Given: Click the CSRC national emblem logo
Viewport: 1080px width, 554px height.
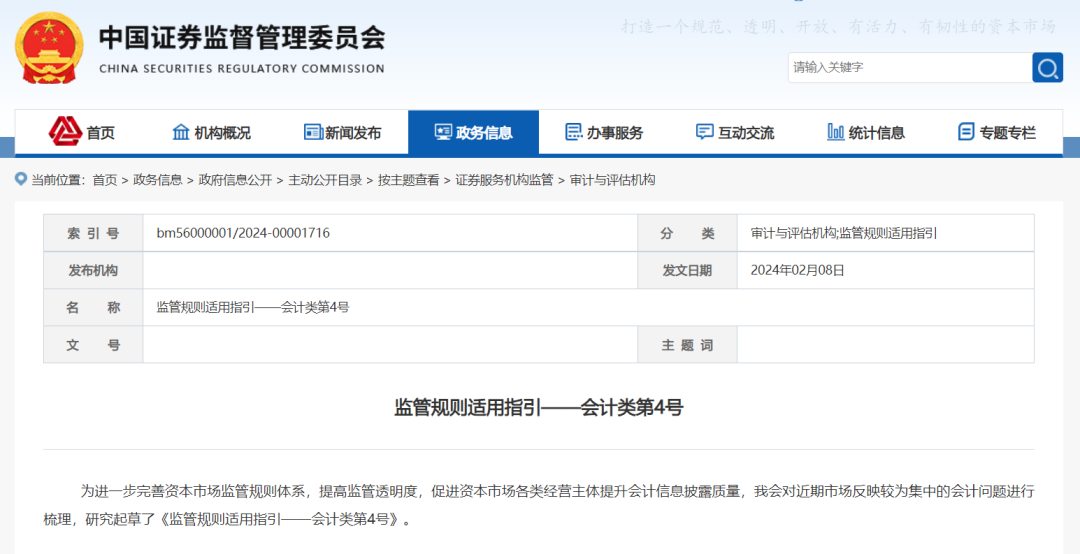Looking at the screenshot, I should point(50,48).
